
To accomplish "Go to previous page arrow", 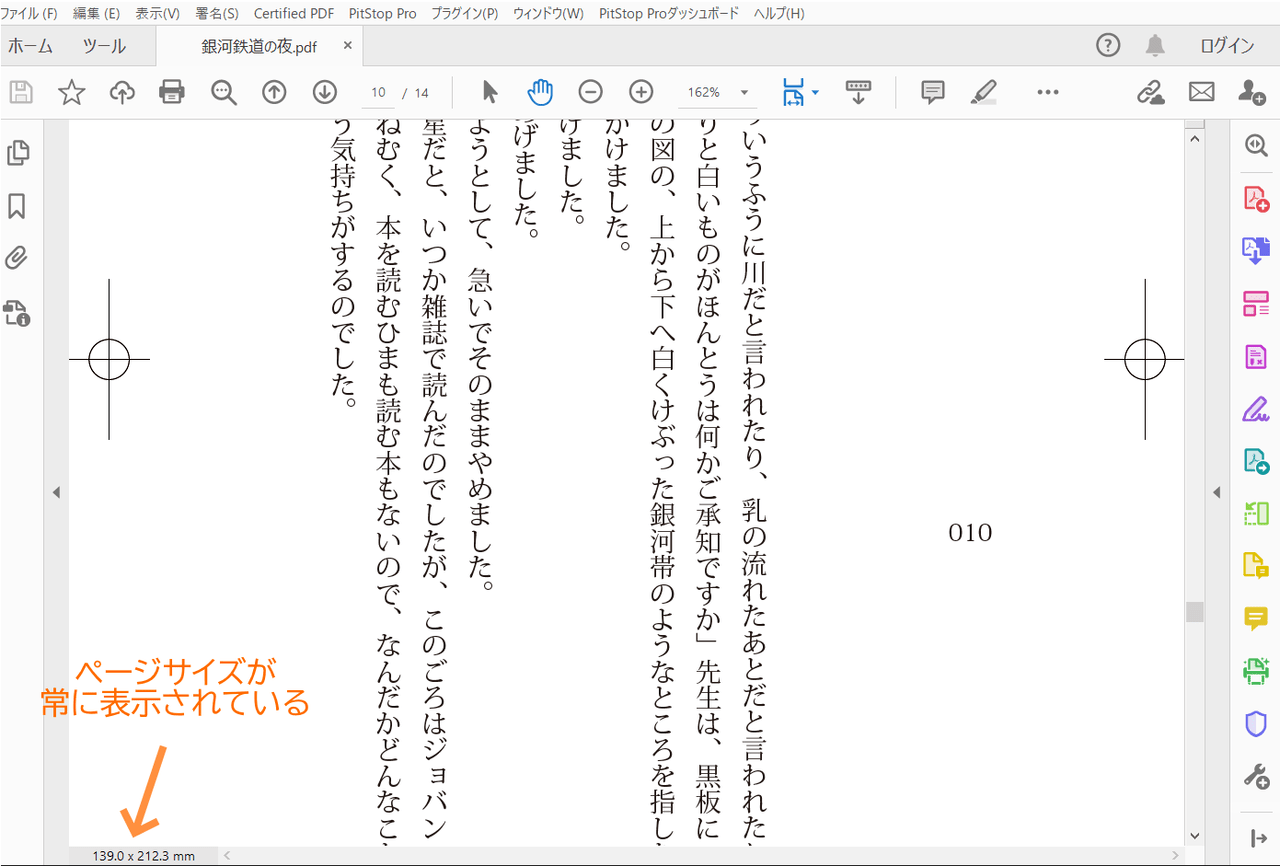I will point(274,92).
